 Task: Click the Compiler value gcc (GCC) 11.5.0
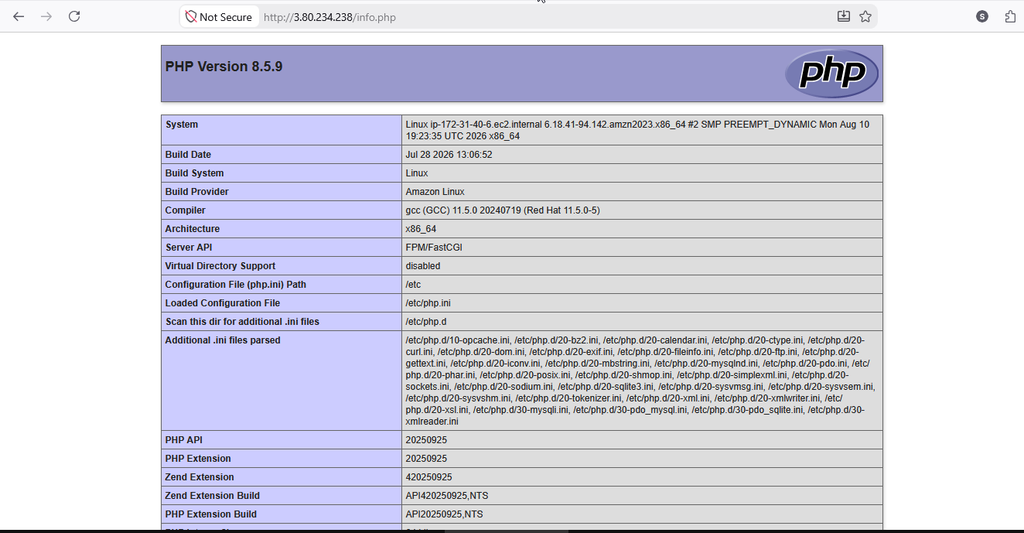tap(502, 210)
